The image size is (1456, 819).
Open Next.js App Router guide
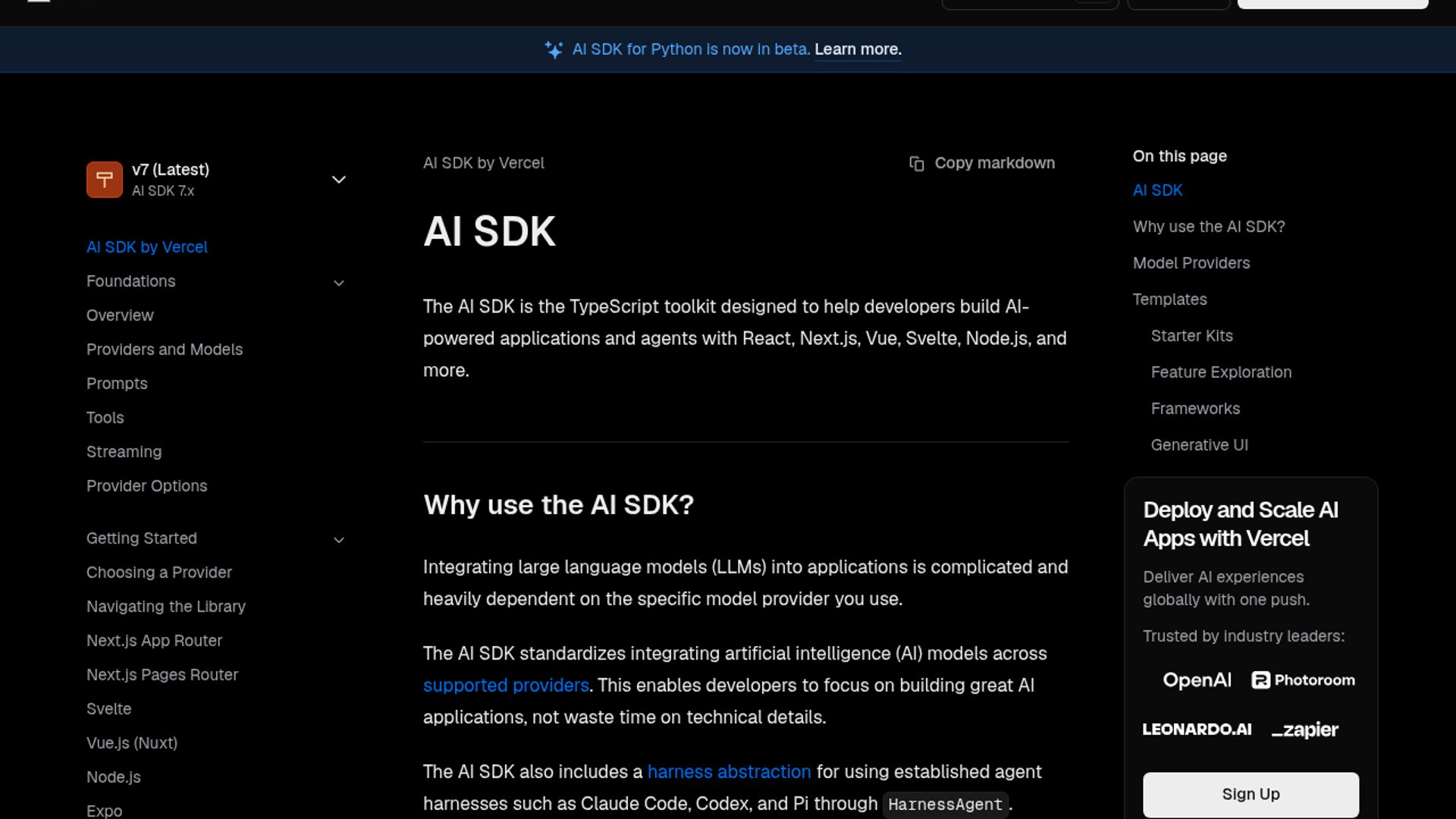154,641
